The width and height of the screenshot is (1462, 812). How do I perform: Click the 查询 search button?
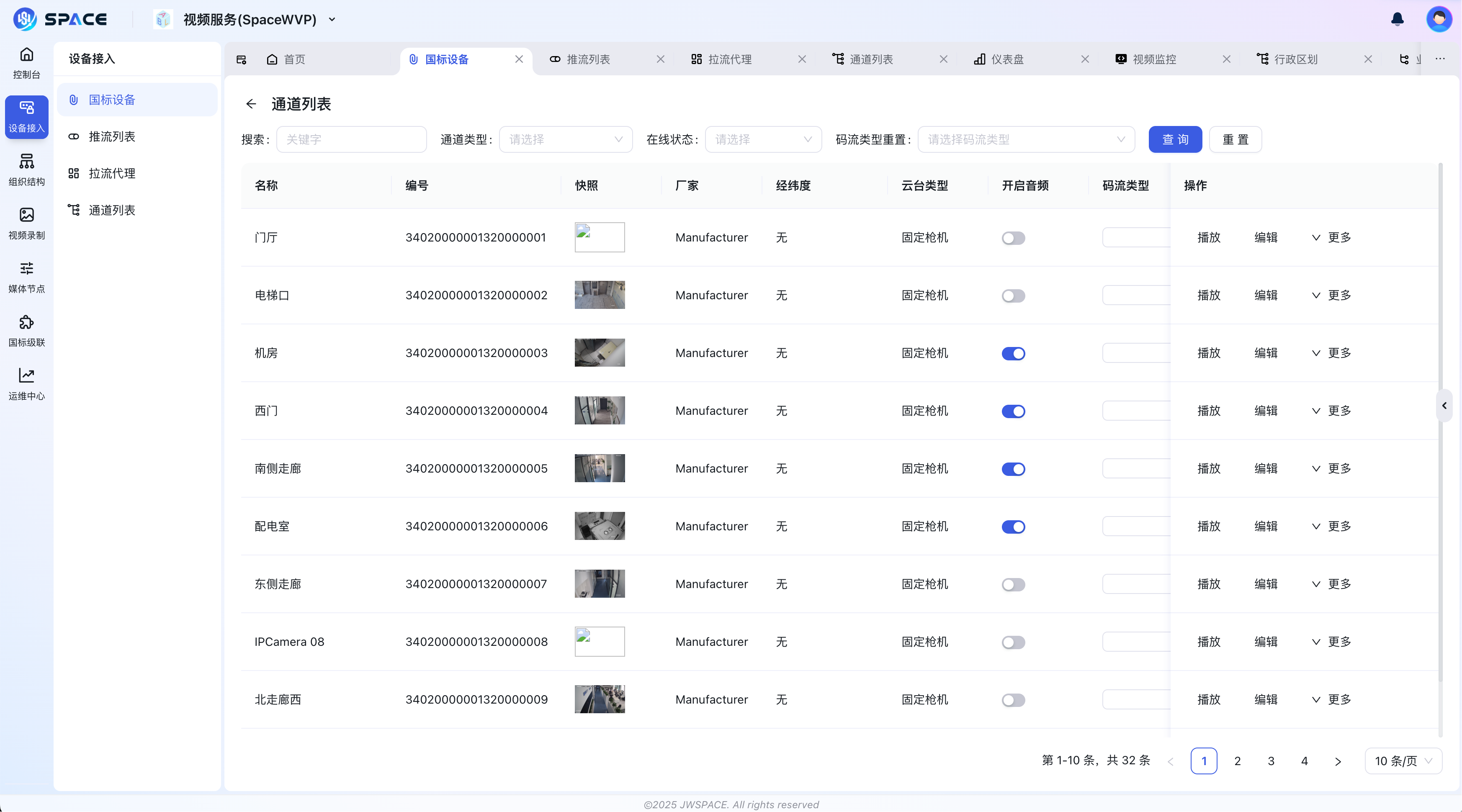click(x=1175, y=139)
